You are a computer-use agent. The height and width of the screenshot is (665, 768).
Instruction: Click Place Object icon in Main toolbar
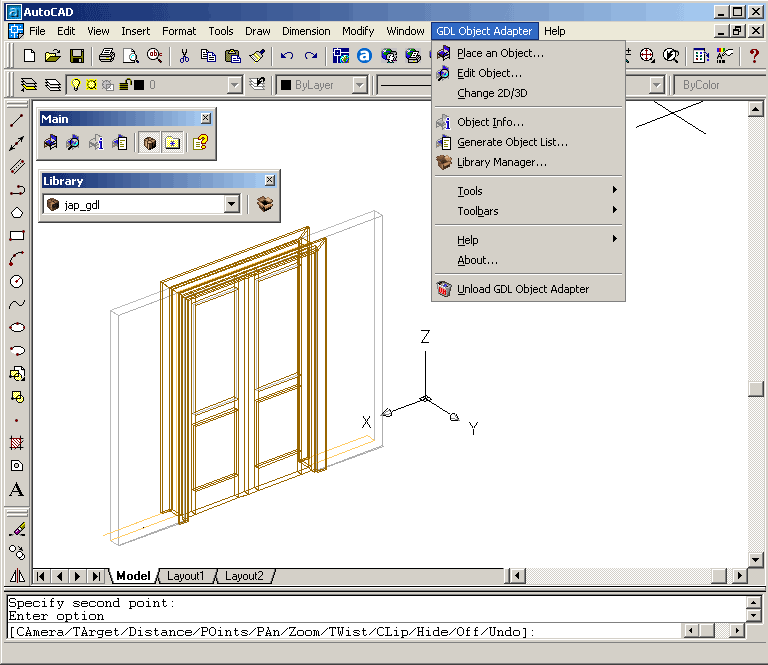(x=50, y=142)
